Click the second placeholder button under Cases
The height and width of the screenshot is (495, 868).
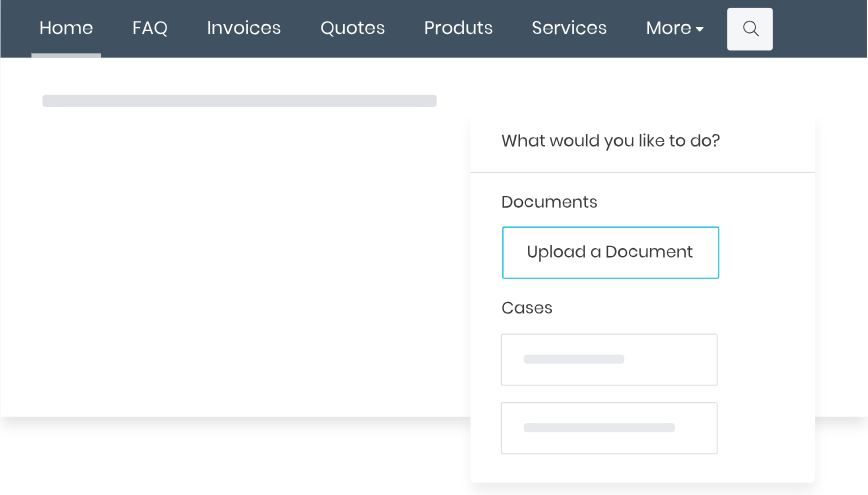click(x=609, y=428)
